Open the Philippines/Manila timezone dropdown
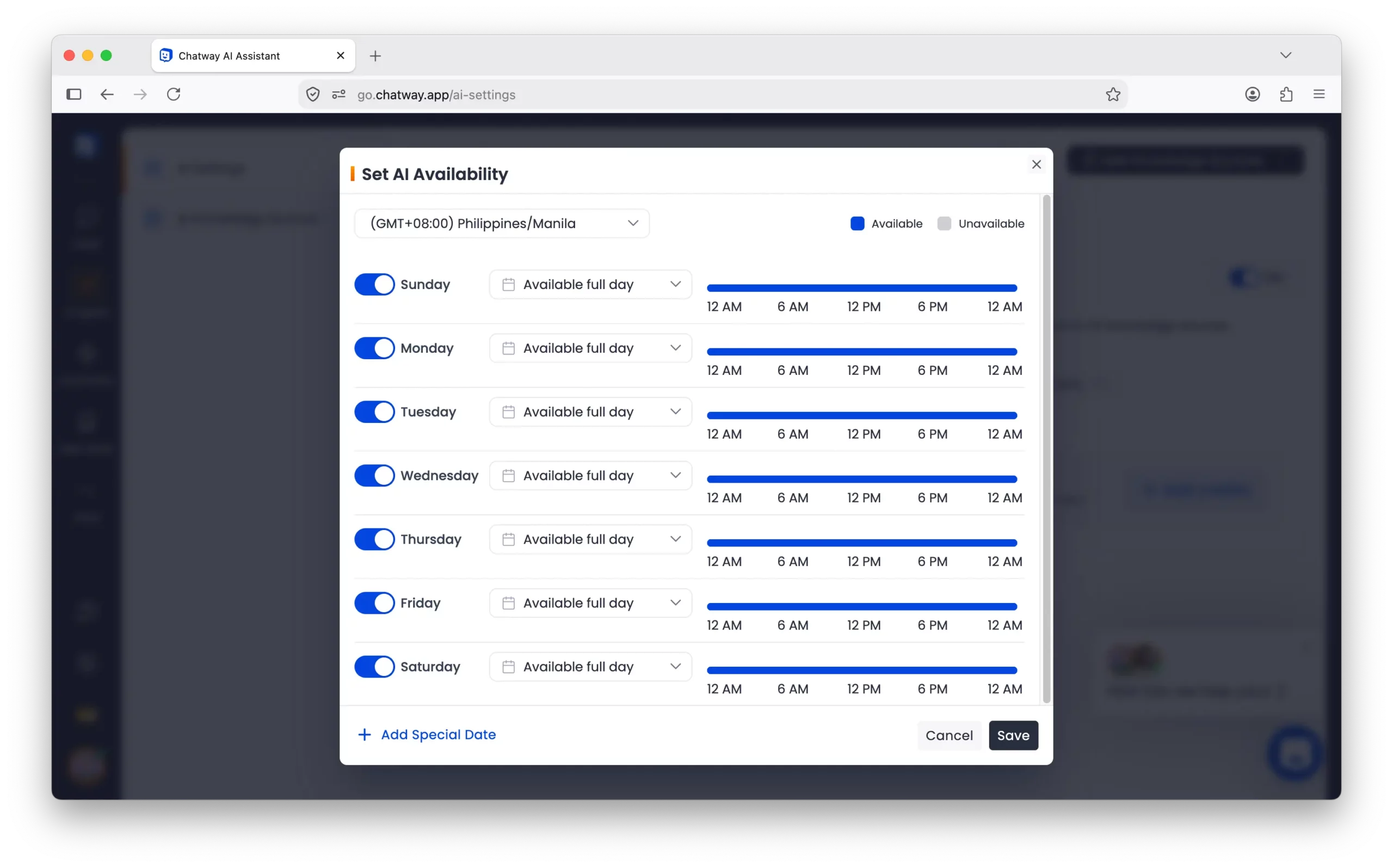Viewport: 1393px width, 868px height. pyautogui.click(x=502, y=223)
